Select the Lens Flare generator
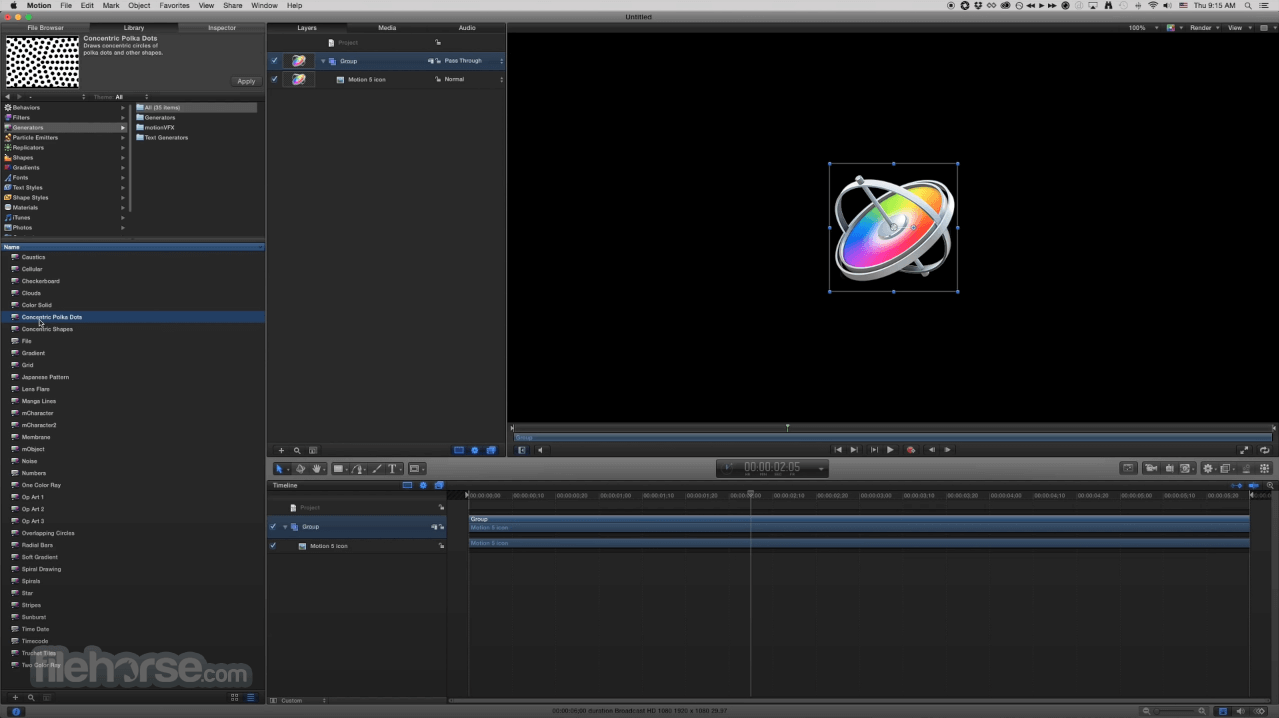The image size is (1279, 718). pyautogui.click(x=36, y=389)
